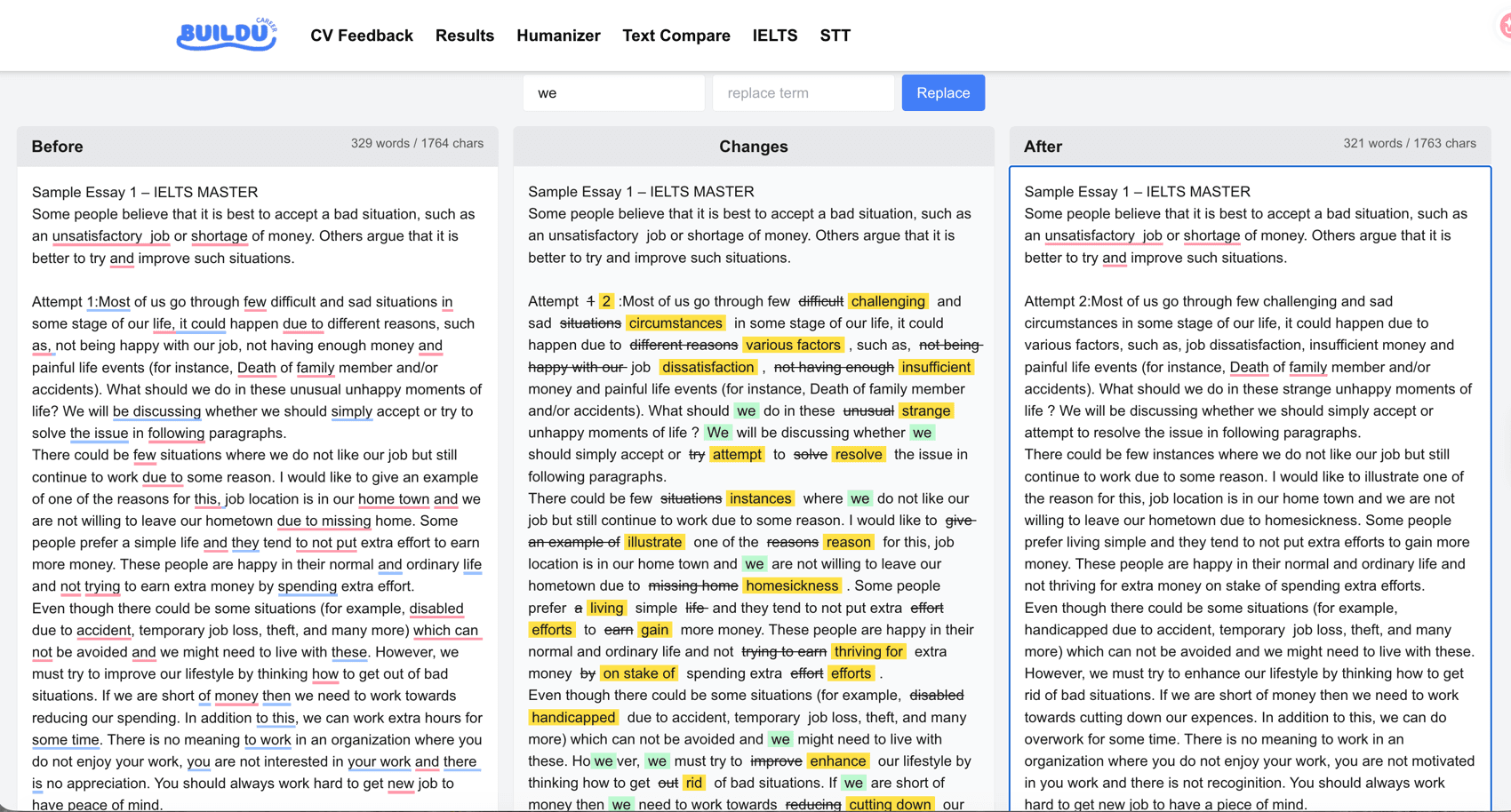Open the STT page
Viewport: 1511px width, 812px height.
click(x=835, y=36)
